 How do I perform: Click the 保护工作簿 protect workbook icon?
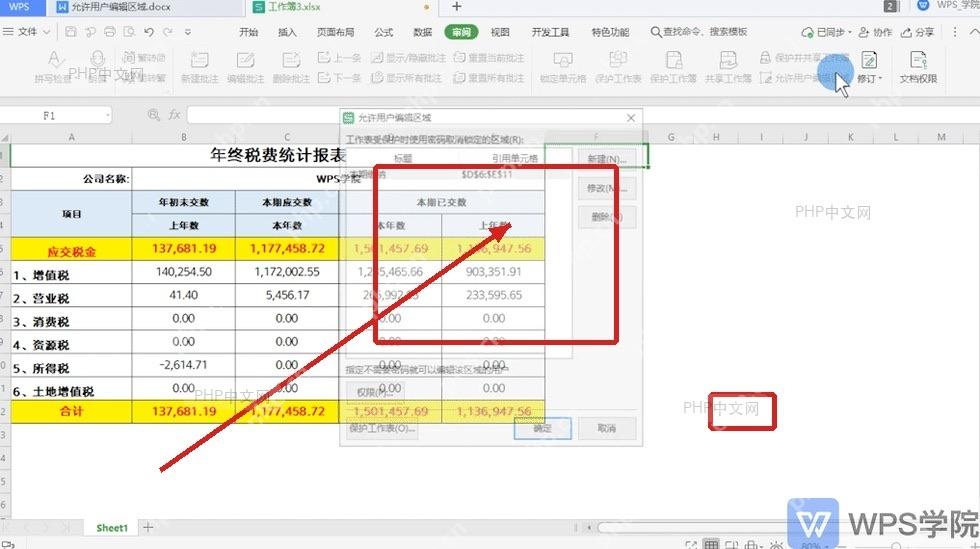(673, 60)
